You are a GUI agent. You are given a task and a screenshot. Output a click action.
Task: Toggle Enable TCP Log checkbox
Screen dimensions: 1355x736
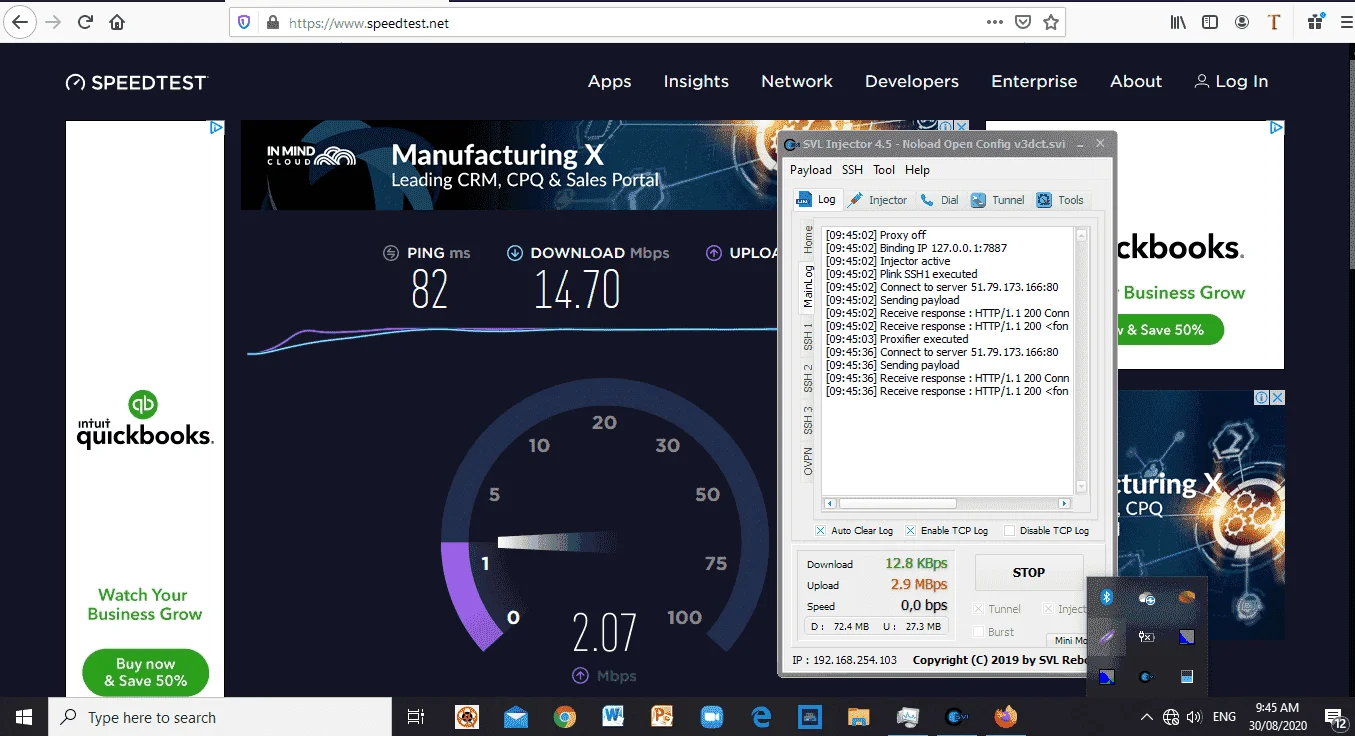pyautogui.click(x=911, y=531)
